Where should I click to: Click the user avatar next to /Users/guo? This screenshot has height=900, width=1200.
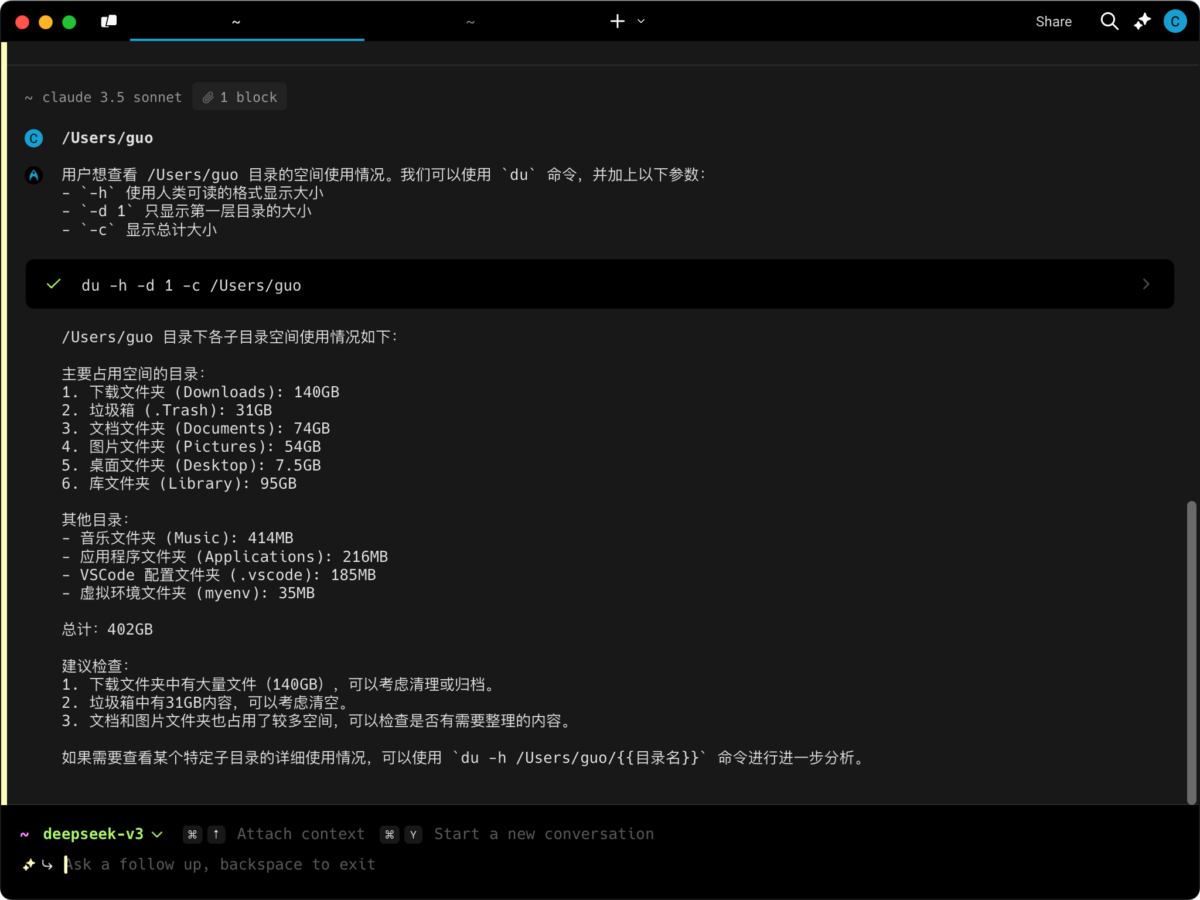pyautogui.click(x=34, y=138)
